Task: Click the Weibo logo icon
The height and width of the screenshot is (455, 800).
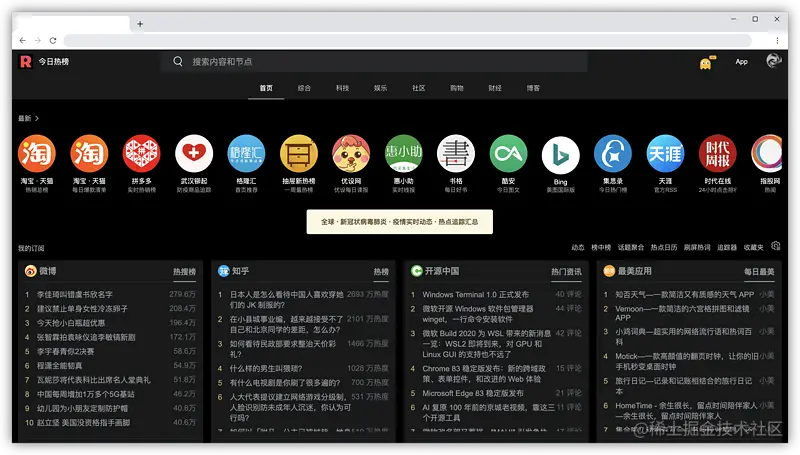Action: (30, 271)
